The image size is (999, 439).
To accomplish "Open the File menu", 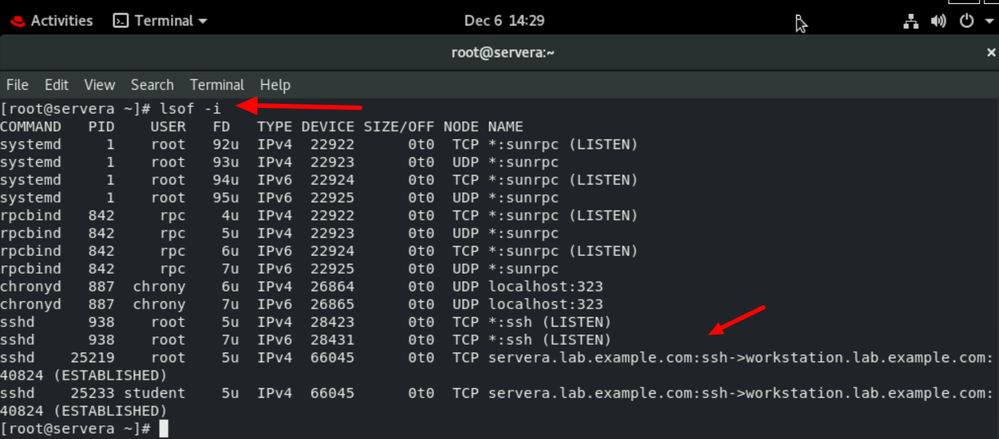I will click(17, 85).
